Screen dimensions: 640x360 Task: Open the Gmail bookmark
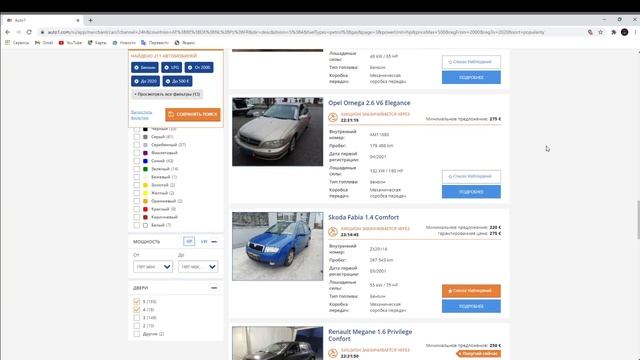pyautogui.click(x=44, y=42)
